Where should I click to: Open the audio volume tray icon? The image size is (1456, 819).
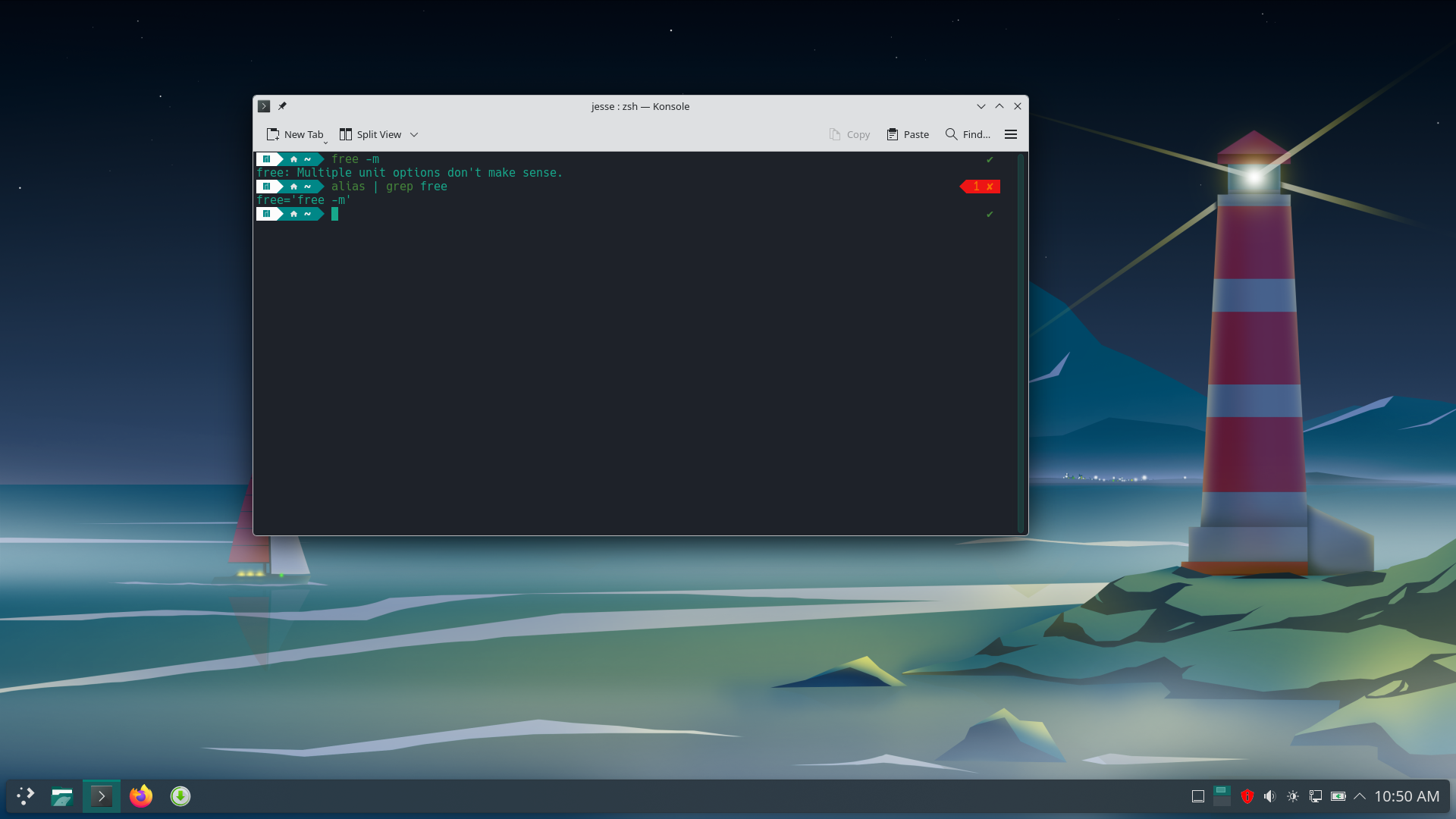click(x=1269, y=796)
